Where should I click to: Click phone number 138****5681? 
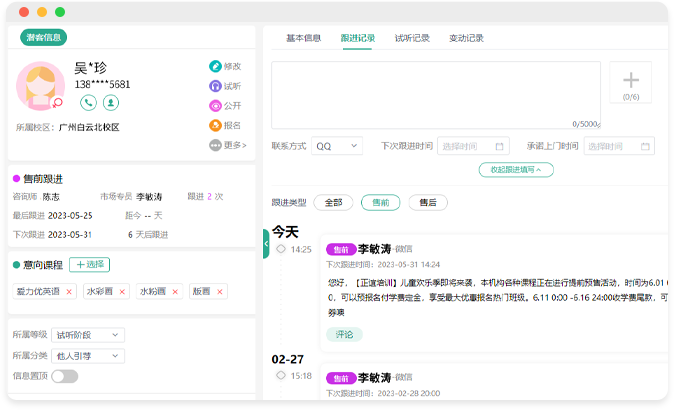click(x=102, y=84)
